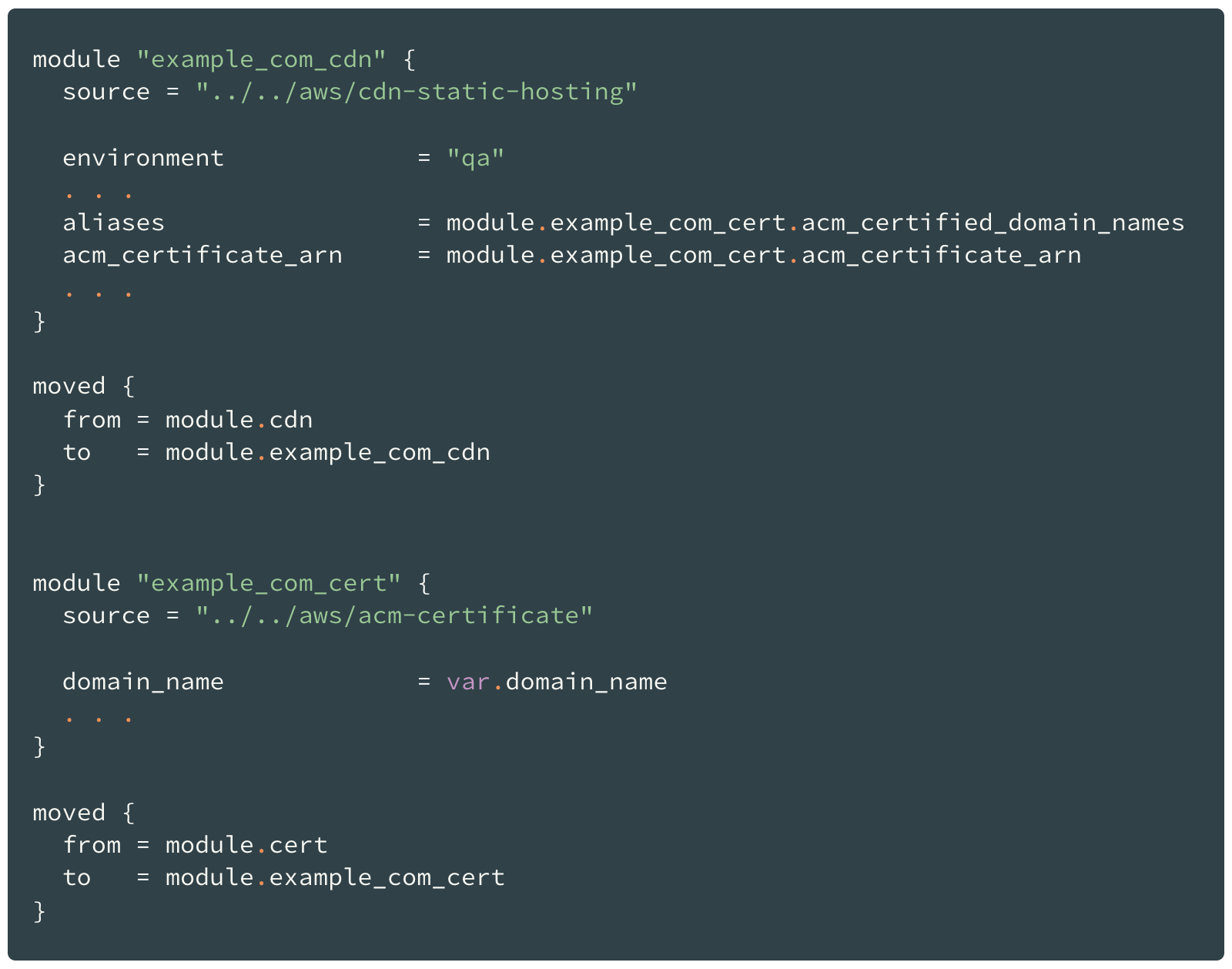Click module.cdn in the from line
The height and width of the screenshot is (969, 1232).
pyautogui.click(x=239, y=421)
